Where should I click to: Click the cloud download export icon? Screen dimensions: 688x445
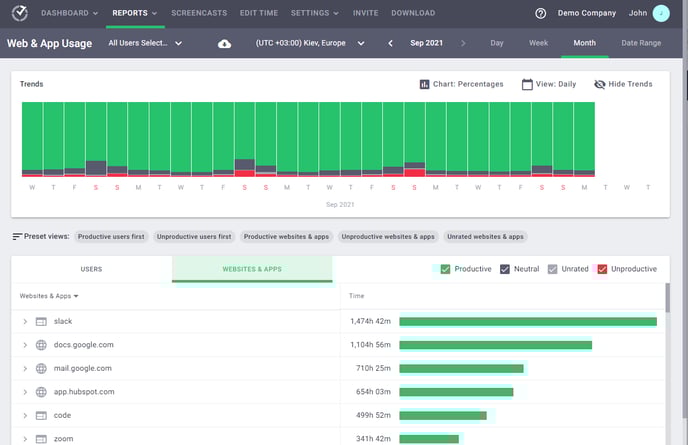click(x=224, y=43)
